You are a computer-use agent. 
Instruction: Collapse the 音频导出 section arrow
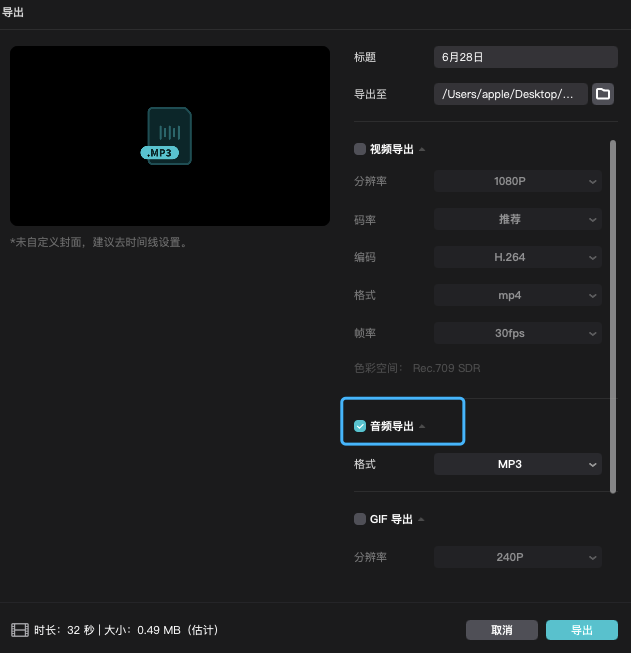[422, 426]
